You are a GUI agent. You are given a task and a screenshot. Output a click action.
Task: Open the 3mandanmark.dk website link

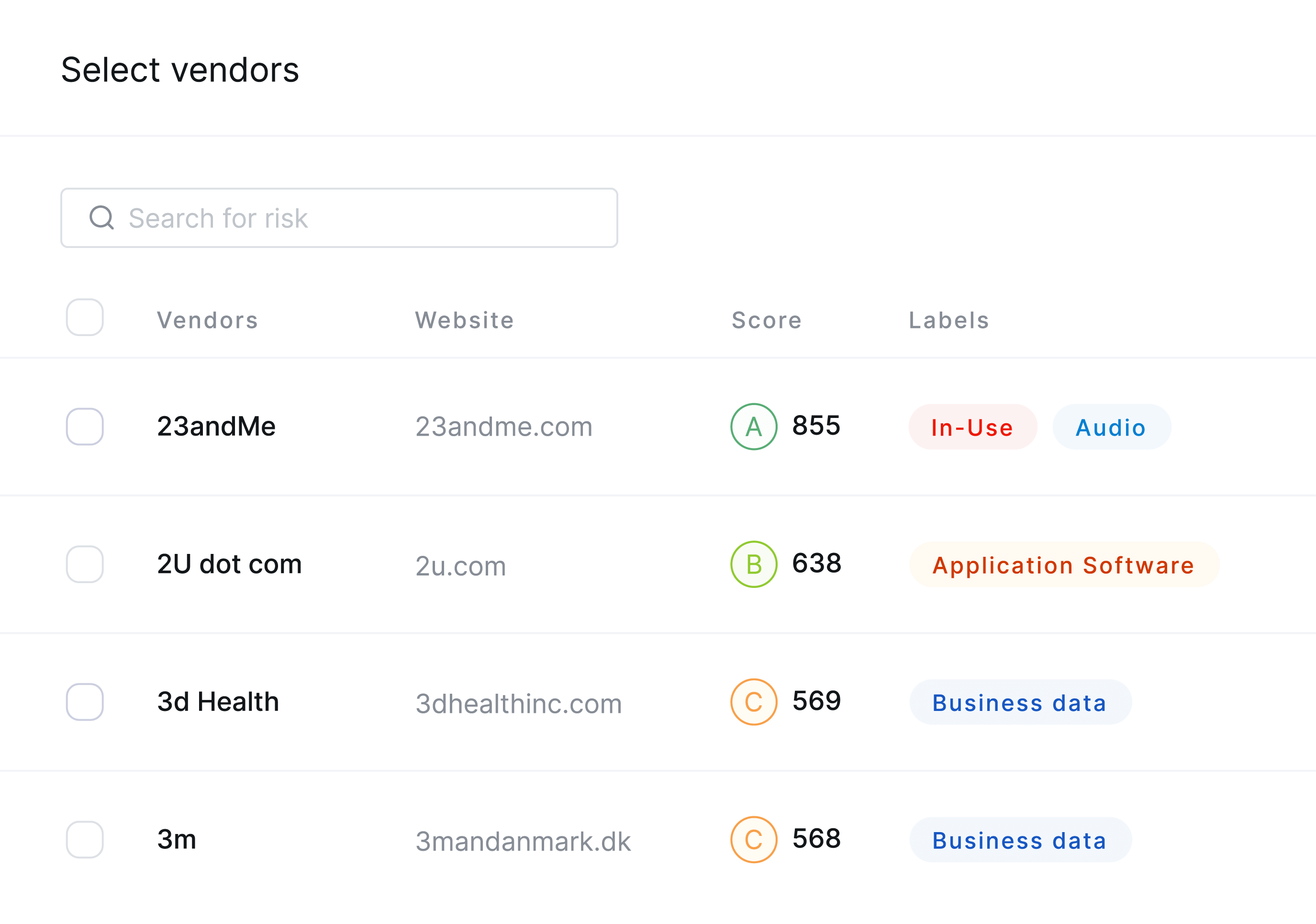(523, 841)
